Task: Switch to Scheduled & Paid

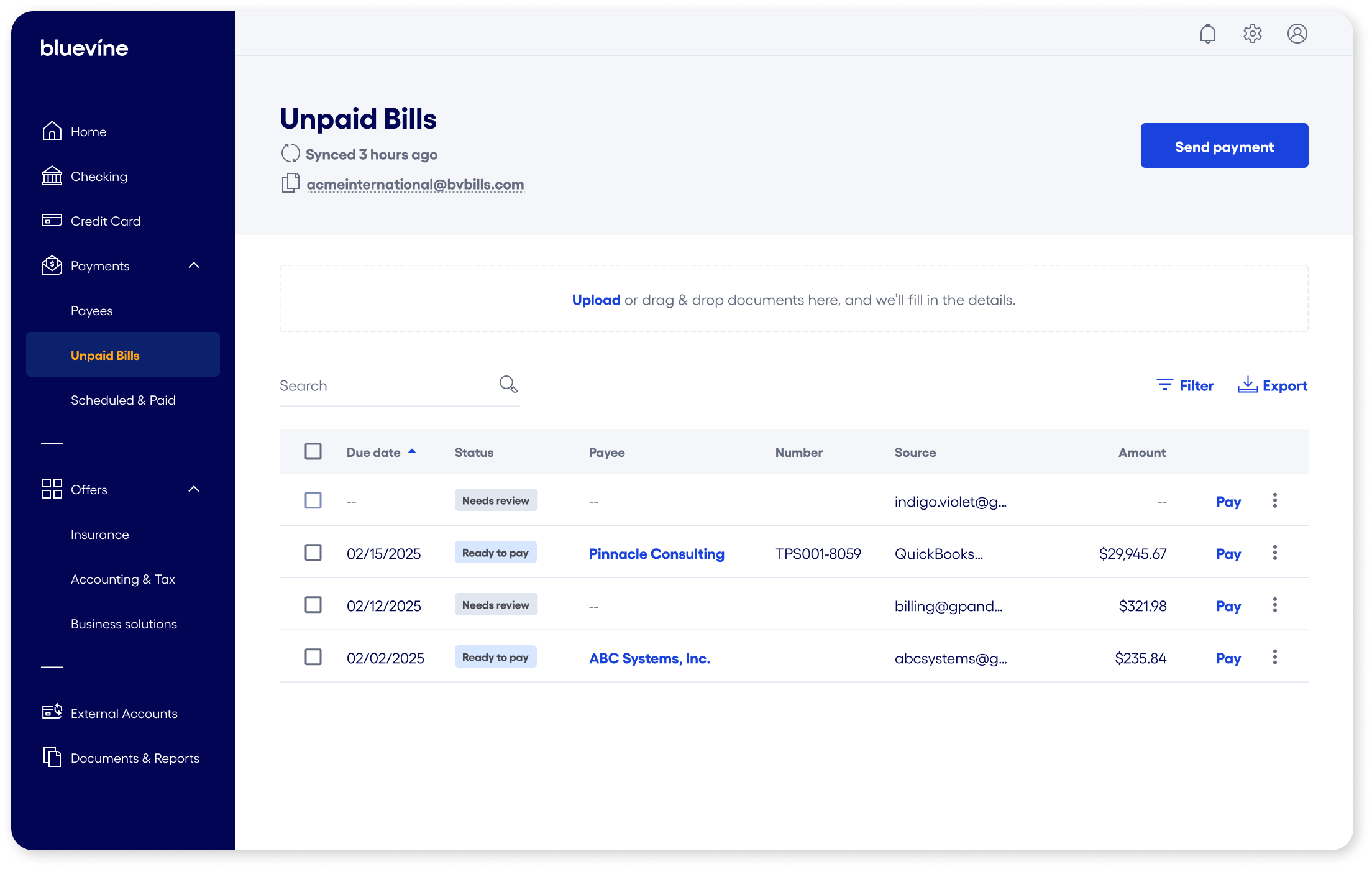Action: (122, 400)
